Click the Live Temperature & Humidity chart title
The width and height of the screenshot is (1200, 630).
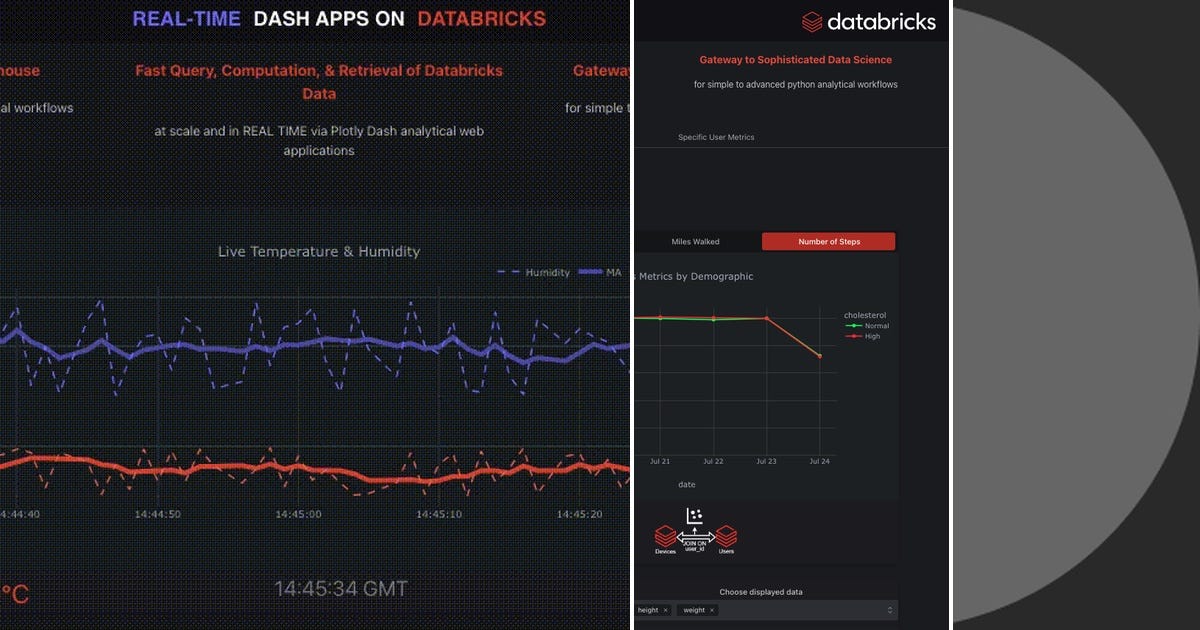coord(318,251)
